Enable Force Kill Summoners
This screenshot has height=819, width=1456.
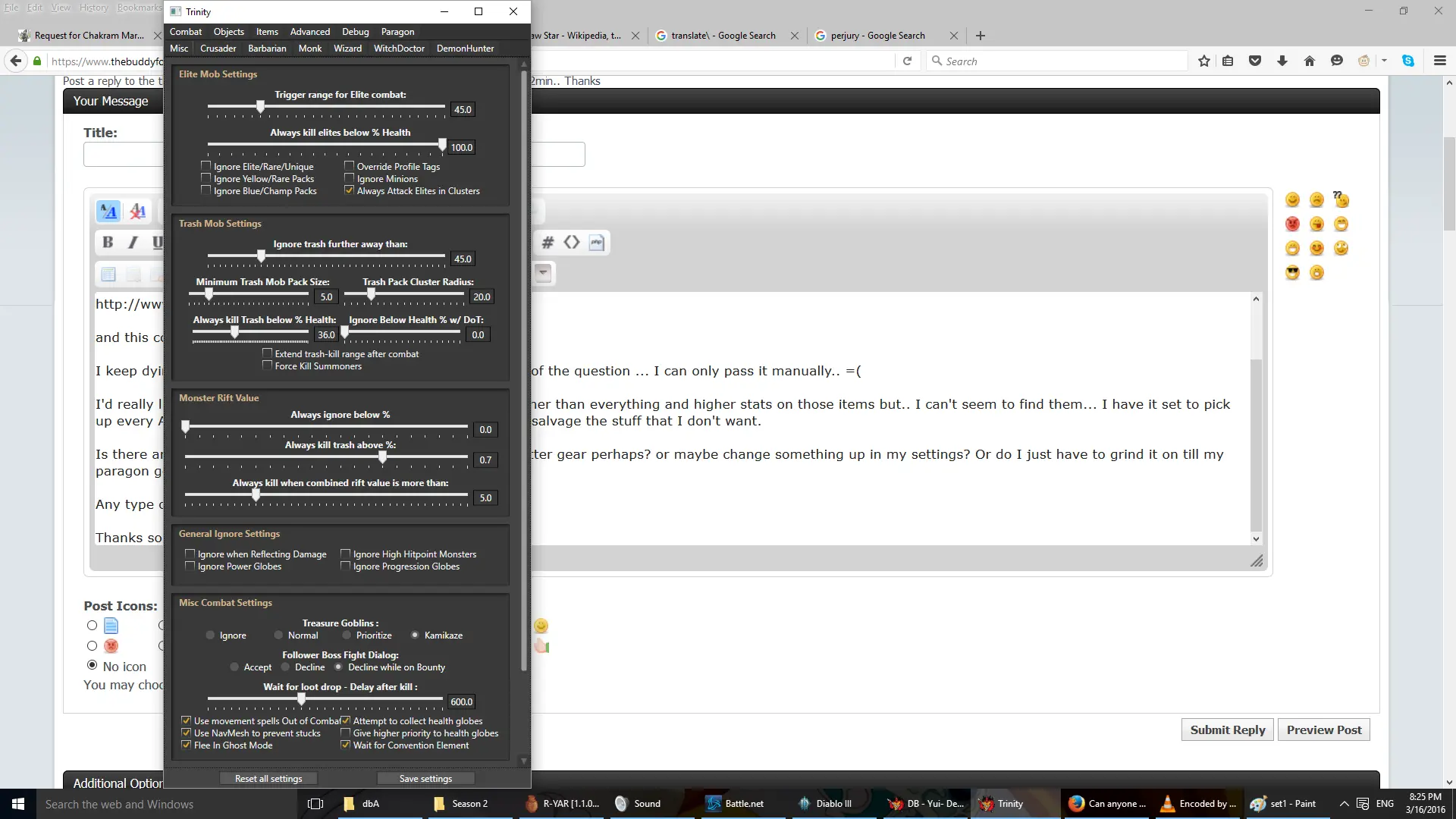[268, 366]
